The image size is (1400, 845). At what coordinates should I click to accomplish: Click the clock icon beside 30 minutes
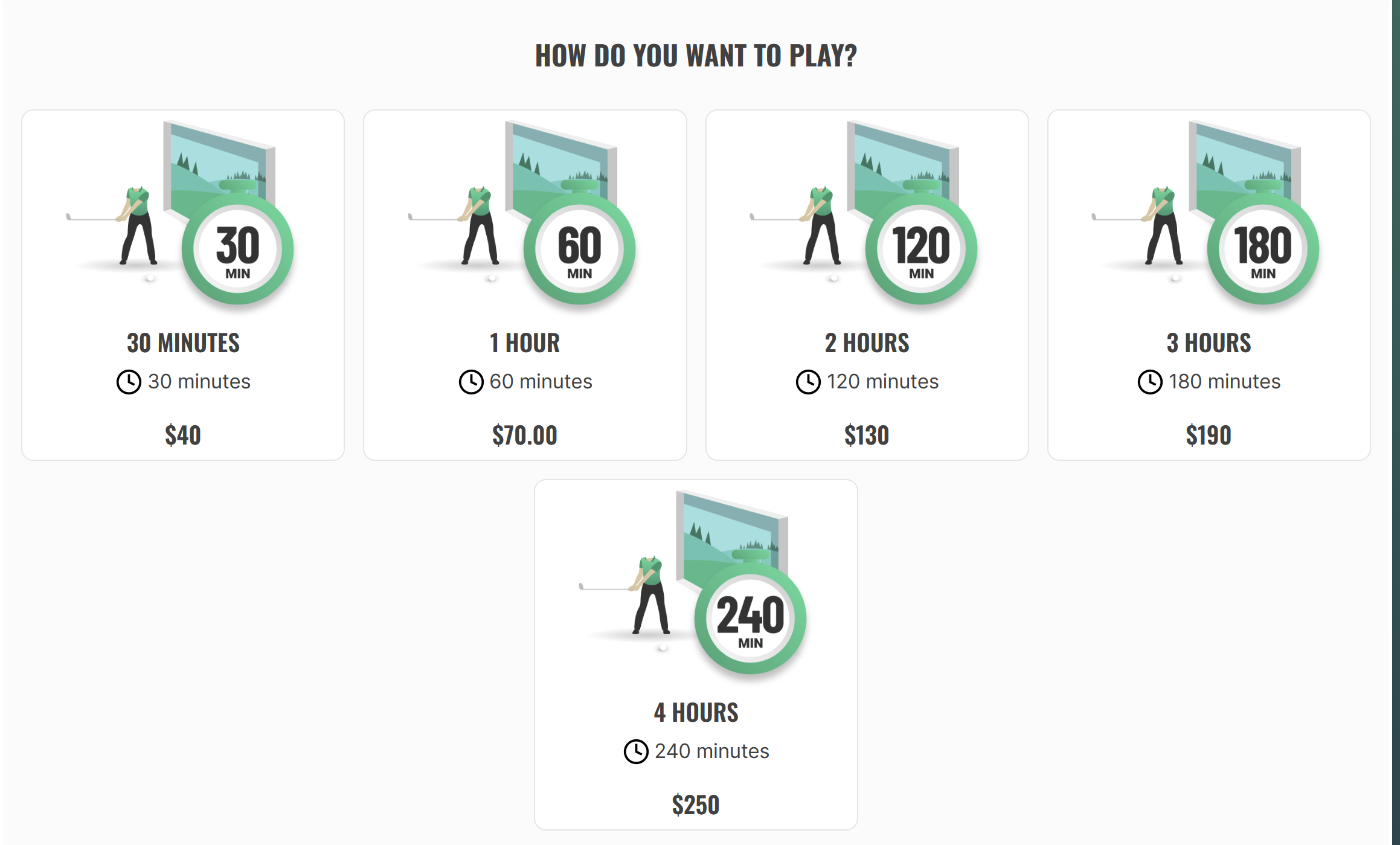tap(129, 382)
